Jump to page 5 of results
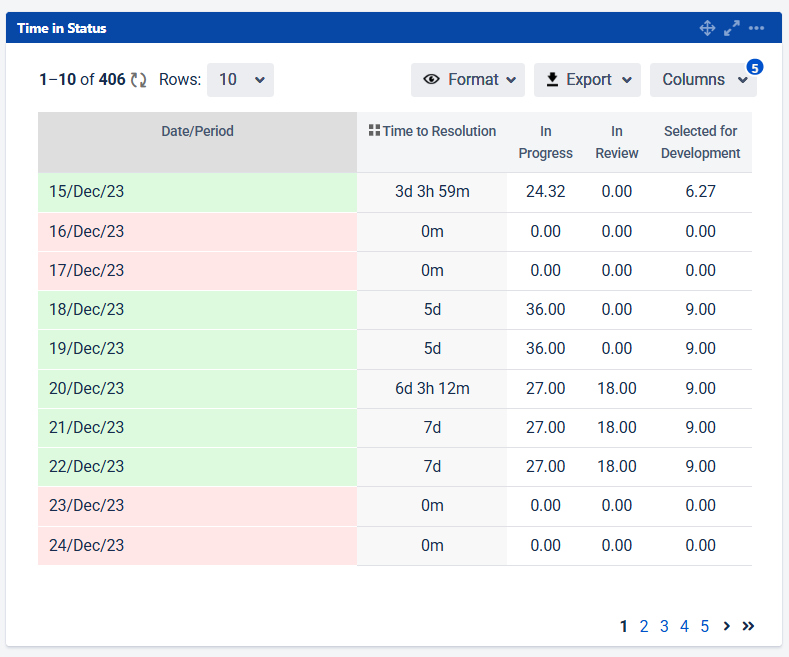 (705, 626)
